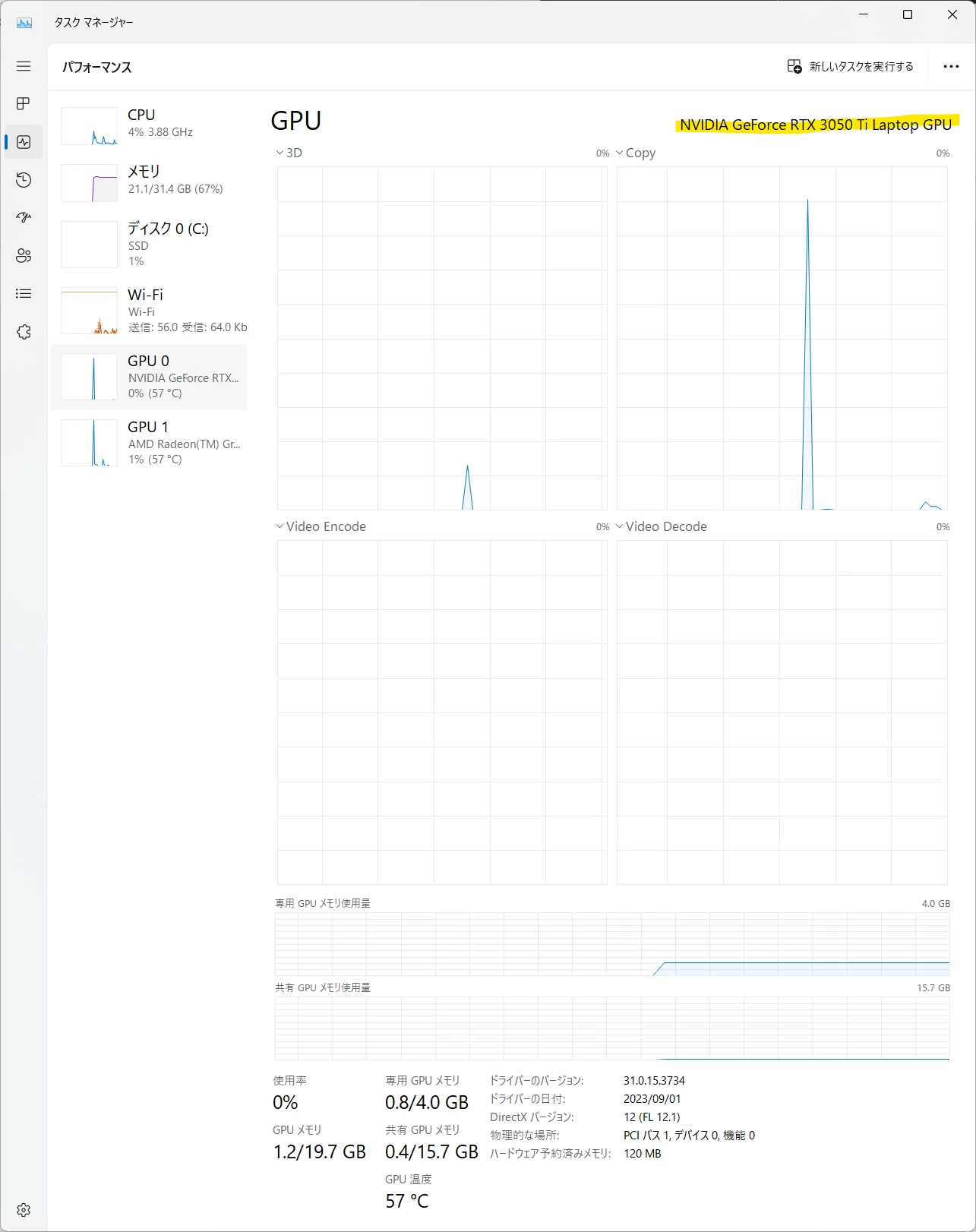This screenshot has width=976, height=1232.
Task: Click the PCI バス 1 location value
Action: coord(689,1135)
